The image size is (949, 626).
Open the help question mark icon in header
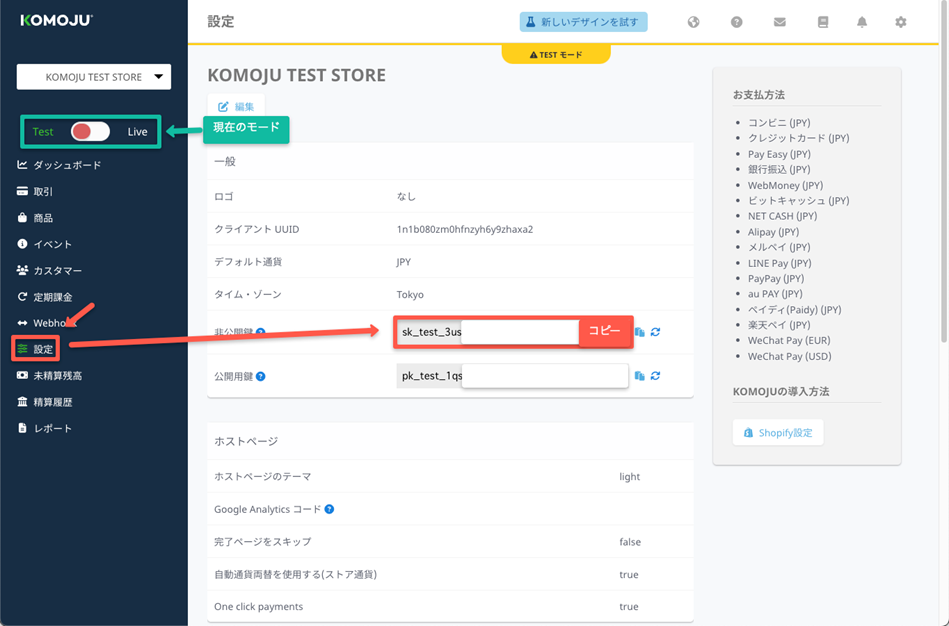736,22
